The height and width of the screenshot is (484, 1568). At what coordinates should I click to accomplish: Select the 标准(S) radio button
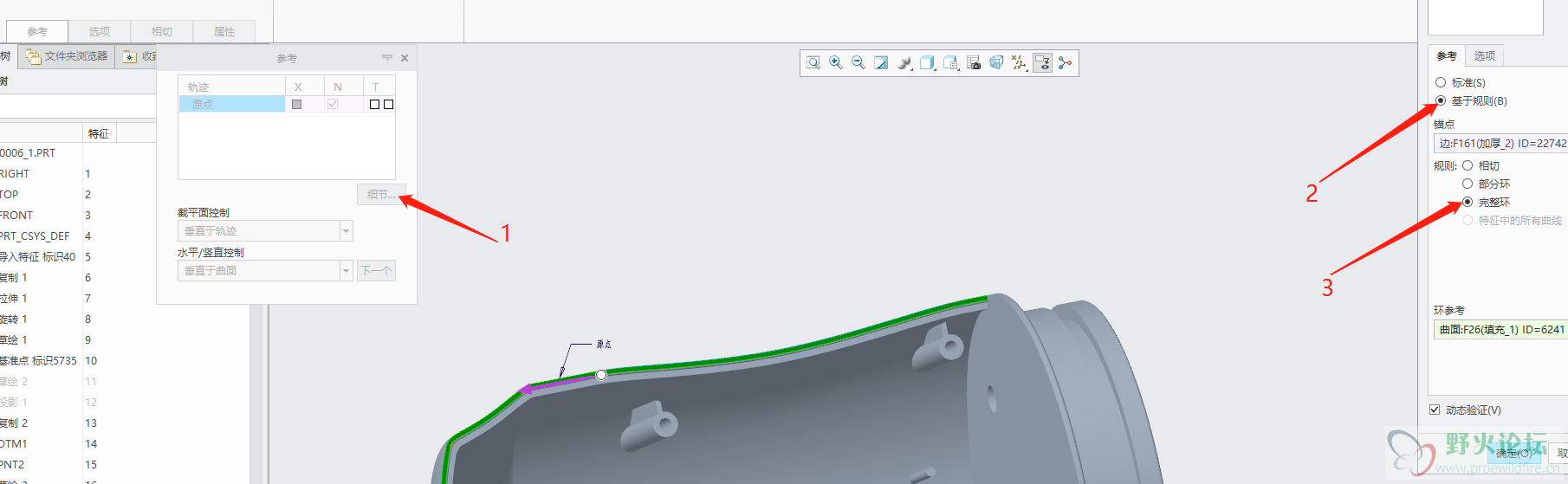point(1441,82)
